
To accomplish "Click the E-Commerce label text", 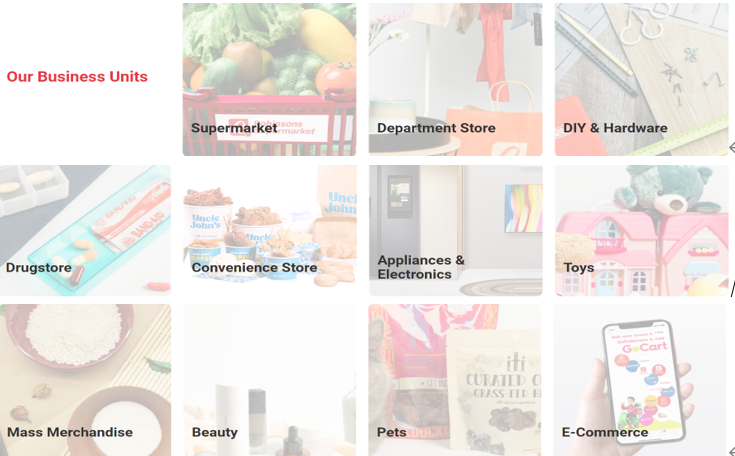I will click(x=605, y=432).
